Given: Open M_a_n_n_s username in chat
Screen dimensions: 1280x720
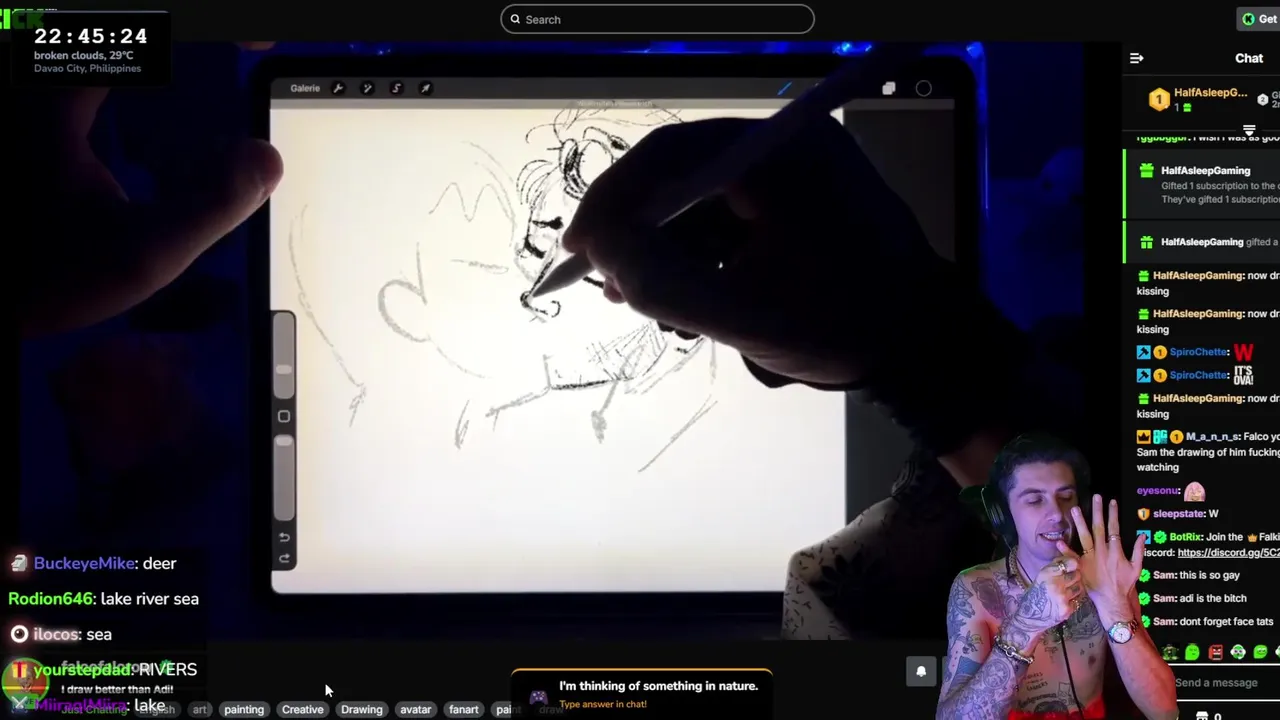Looking at the screenshot, I should click(1213, 437).
